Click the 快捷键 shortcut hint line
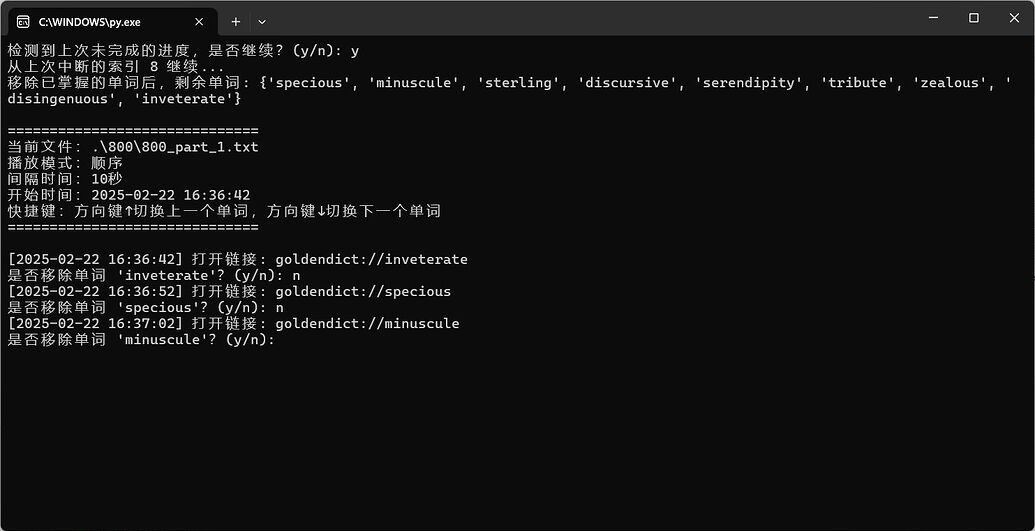This screenshot has height=531, width=1035. point(224,211)
